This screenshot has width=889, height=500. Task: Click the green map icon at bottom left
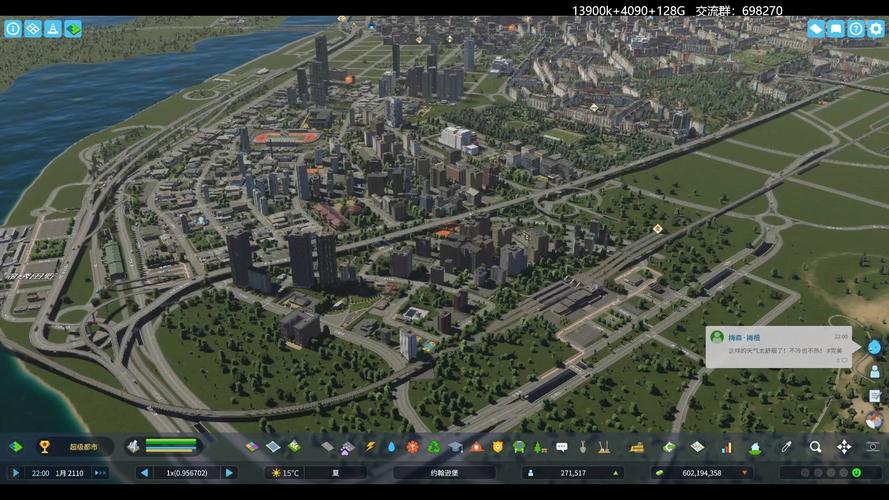point(16,447)
